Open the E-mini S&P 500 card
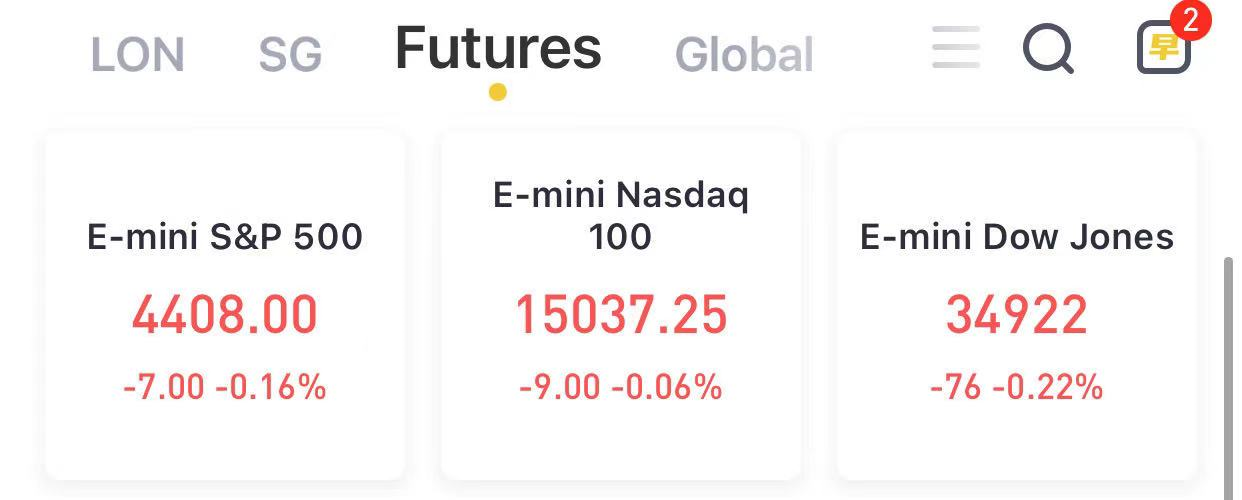This screenshot has width=1242, height=500. 225,305
